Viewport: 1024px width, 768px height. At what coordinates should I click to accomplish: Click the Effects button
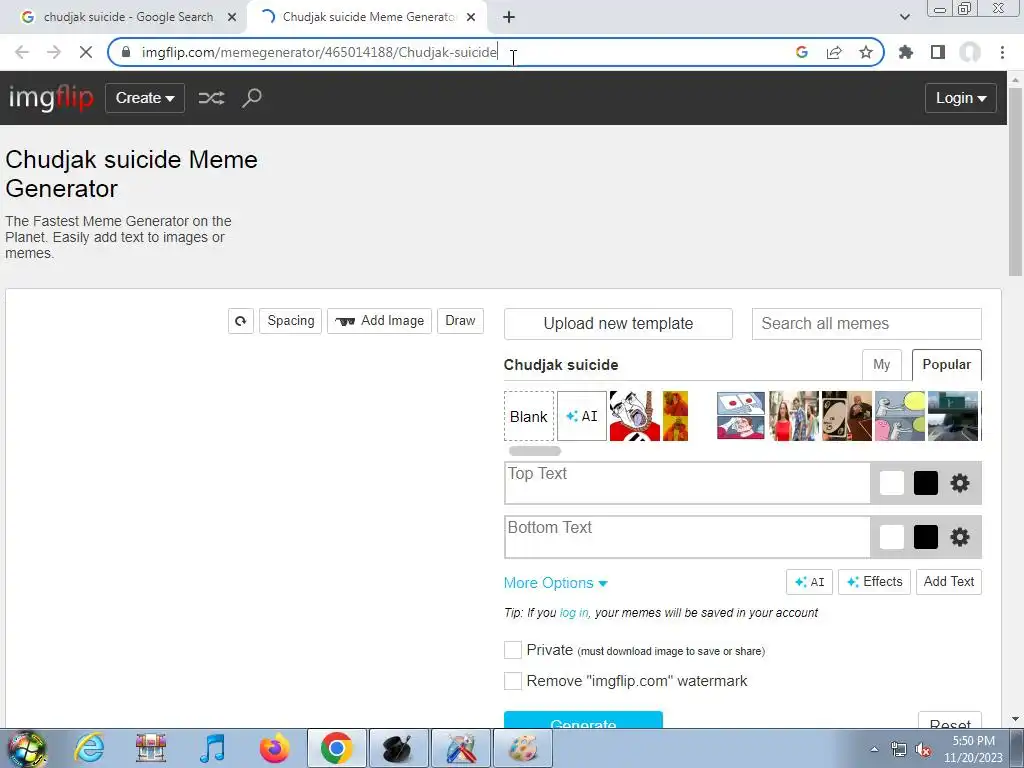(874, 582)
